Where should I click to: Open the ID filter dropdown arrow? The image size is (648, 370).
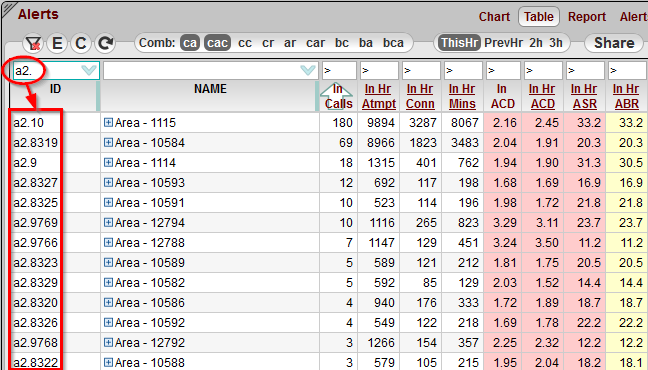tap(89, 71)
